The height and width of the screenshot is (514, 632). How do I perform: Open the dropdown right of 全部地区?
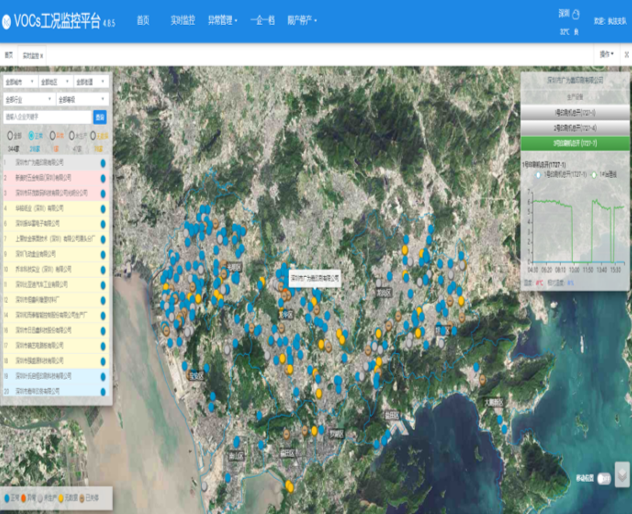(91, 82)
